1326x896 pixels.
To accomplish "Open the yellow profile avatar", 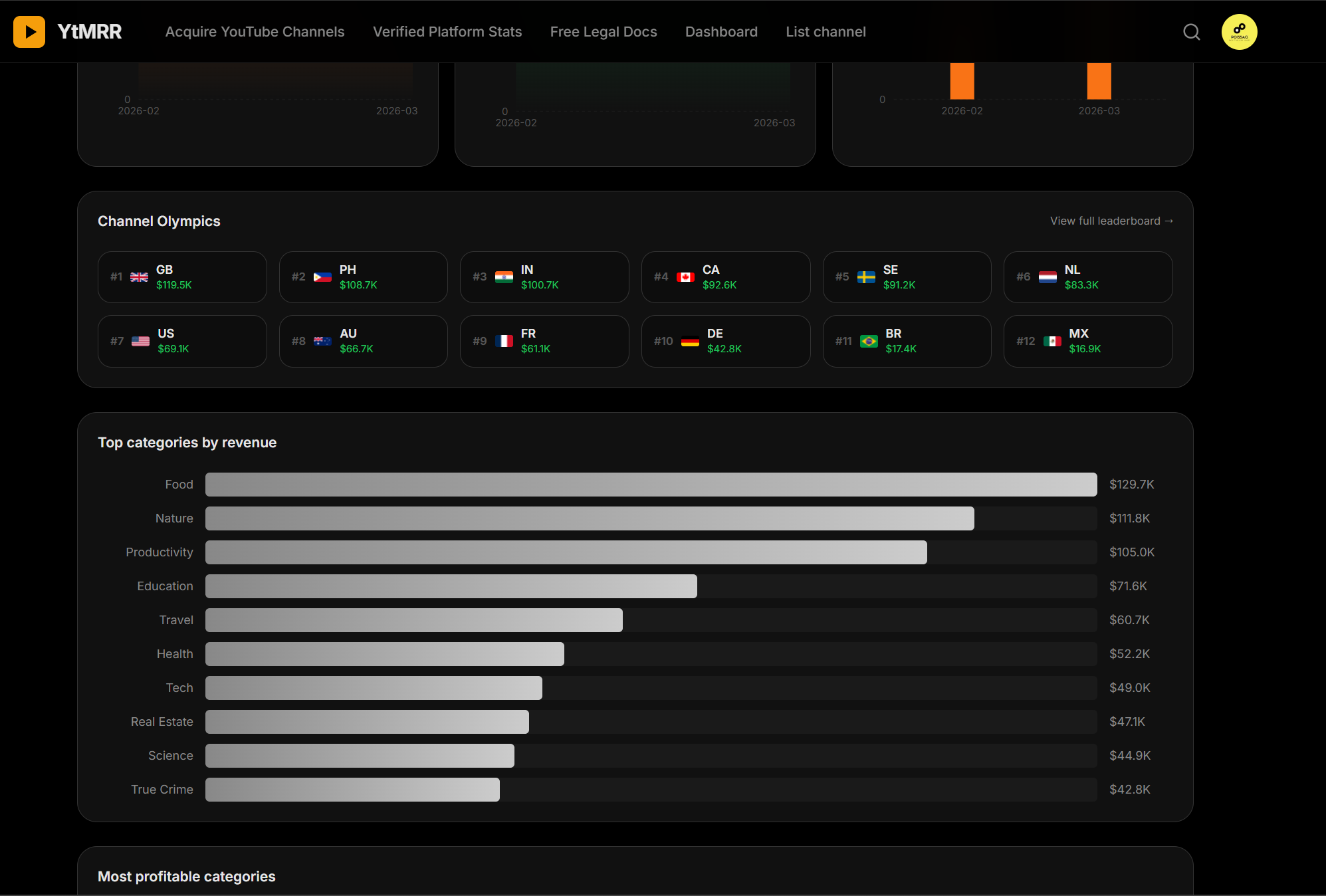I will (1239, 32).
